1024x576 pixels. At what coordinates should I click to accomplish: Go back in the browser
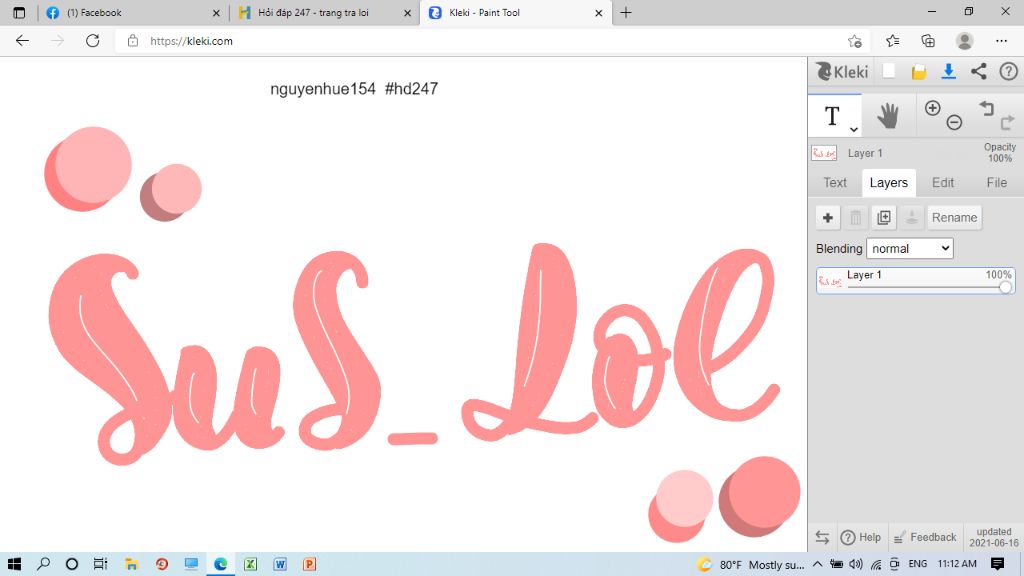pyautogui.click(x=22, y=40)
